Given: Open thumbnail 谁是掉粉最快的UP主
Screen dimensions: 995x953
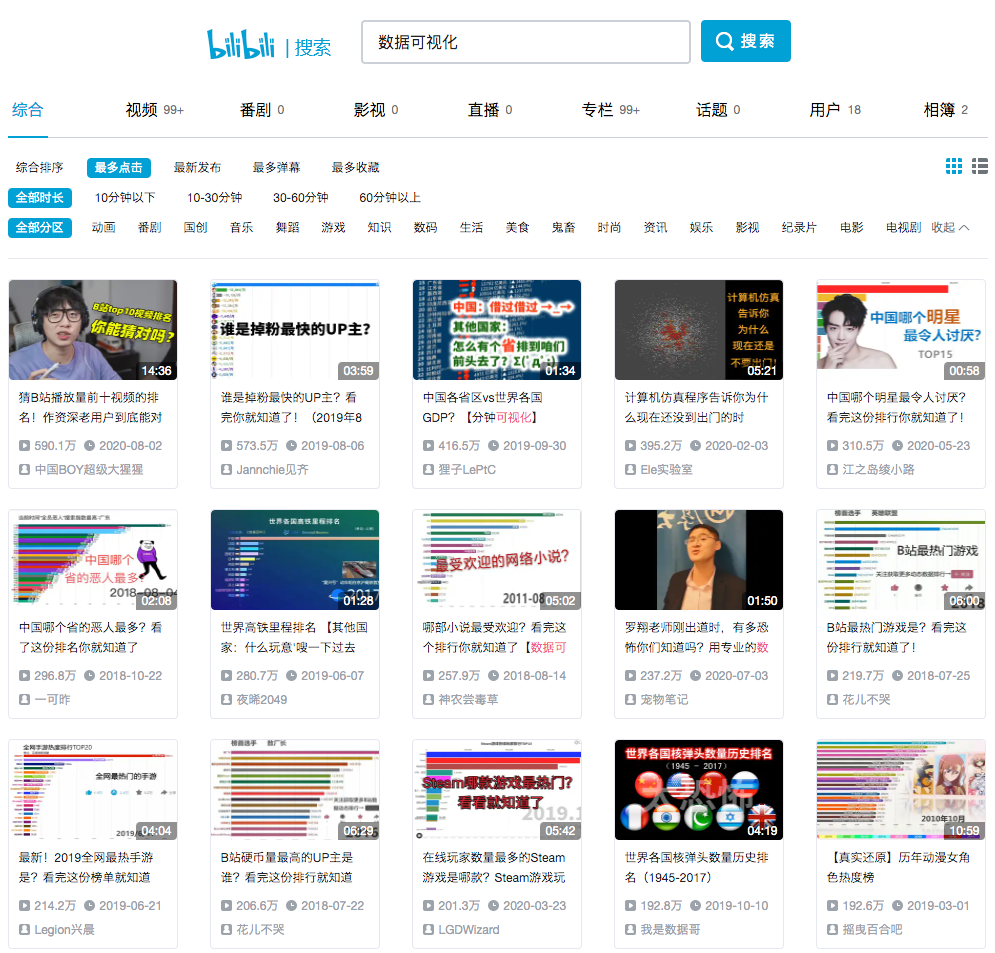Looking at the screenshot, I should 295,330.
